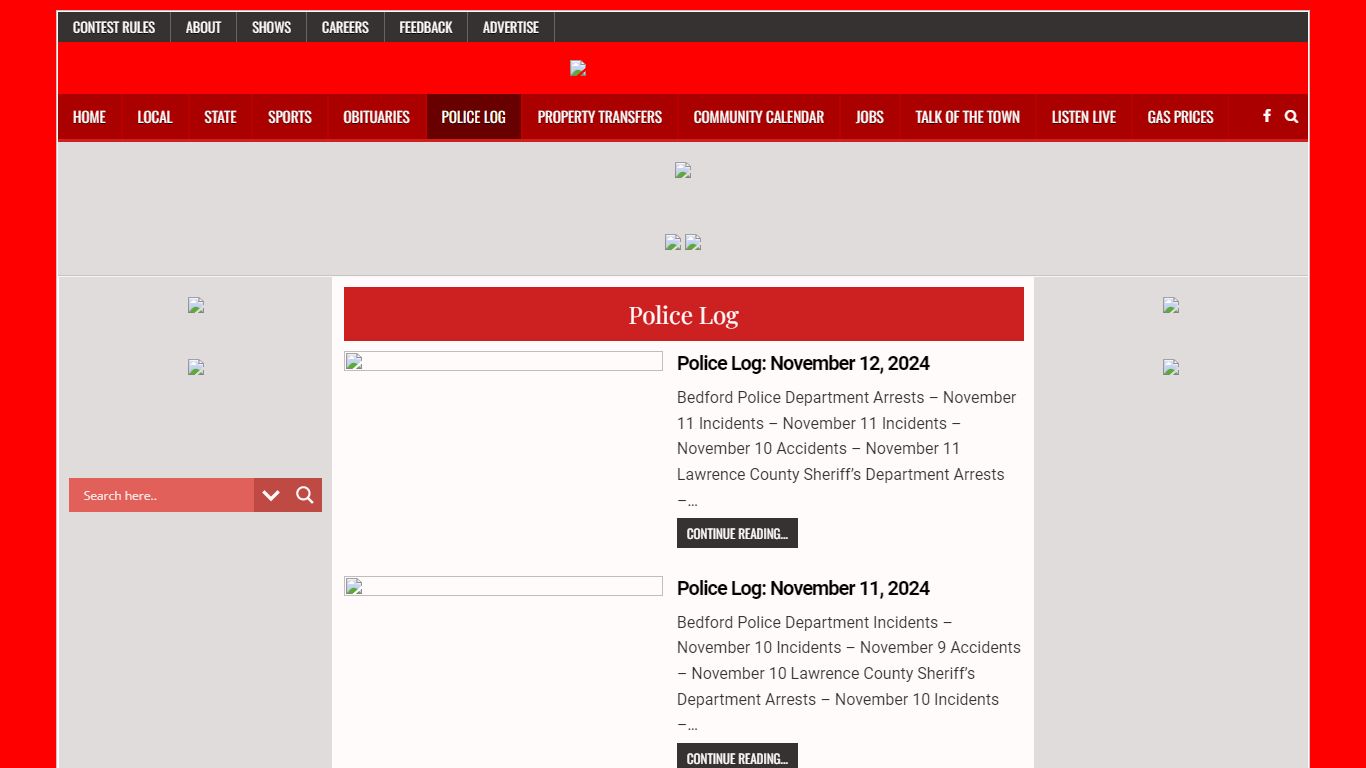Open Police Log: November 11, 2024 headline
Viewport: 1366px width, 768px height.
[x=803, y=588]
